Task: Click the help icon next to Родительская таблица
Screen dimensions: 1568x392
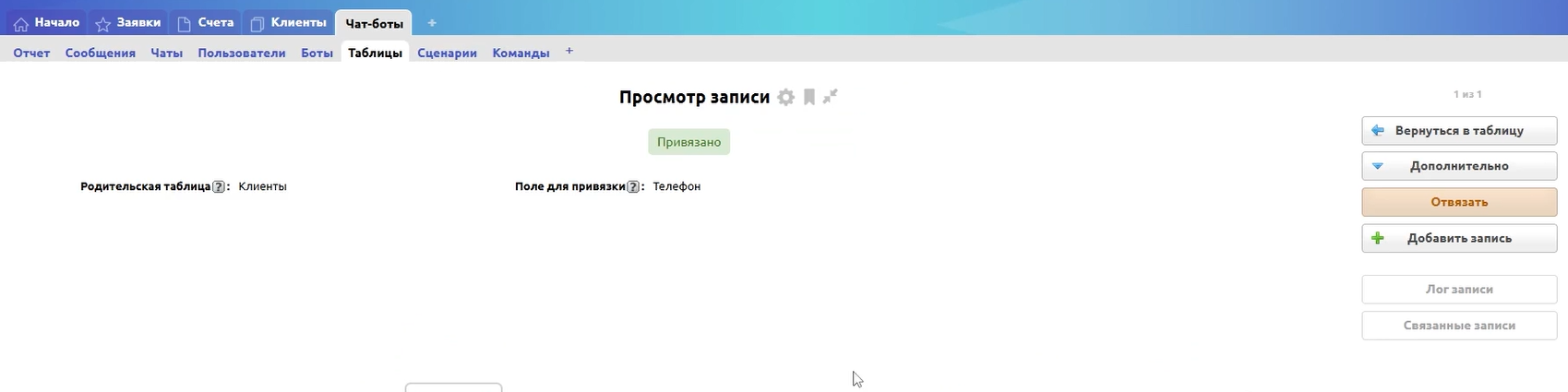Action: 219,186
